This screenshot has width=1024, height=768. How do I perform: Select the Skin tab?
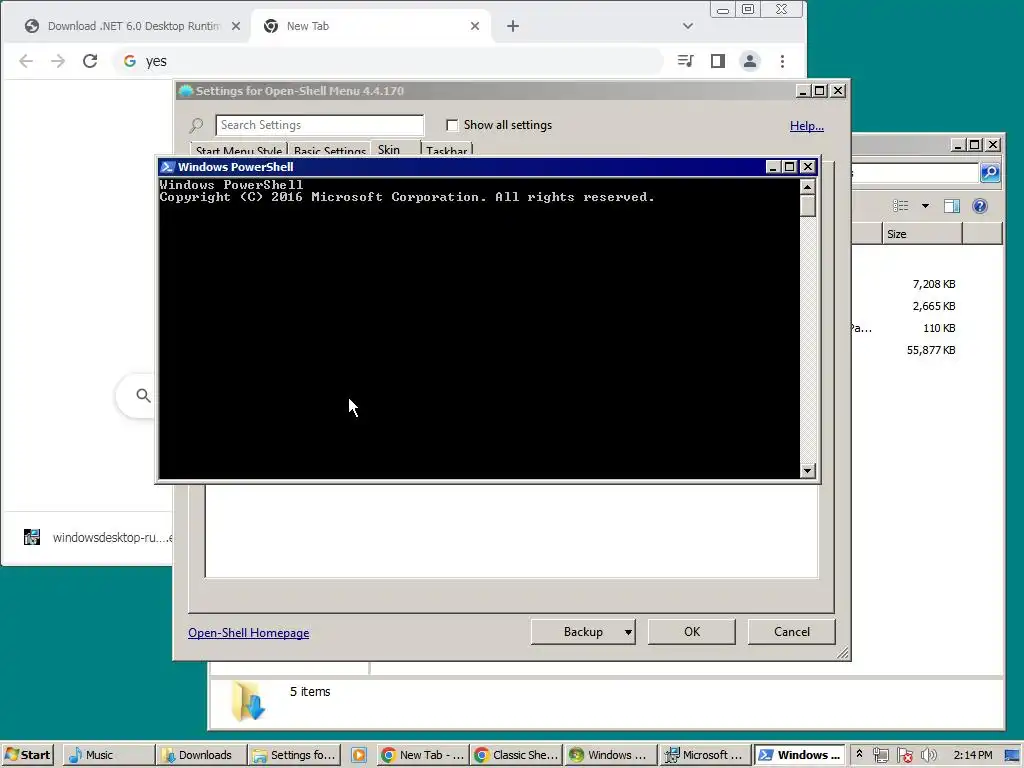tap(395, 149)
